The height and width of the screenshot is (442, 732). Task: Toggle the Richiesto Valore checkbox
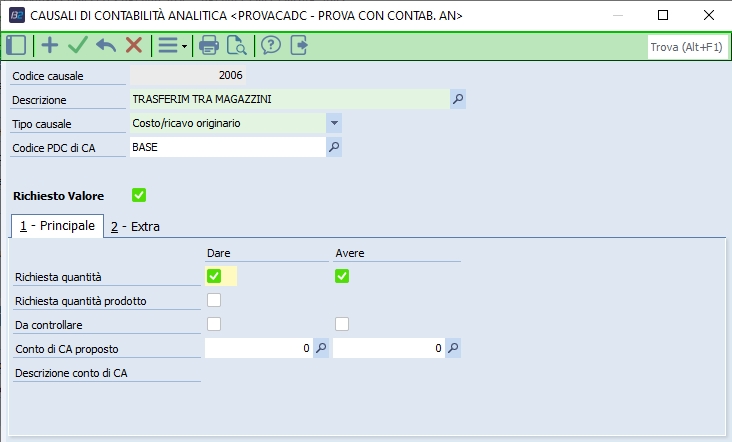click(x=139, y=195)
